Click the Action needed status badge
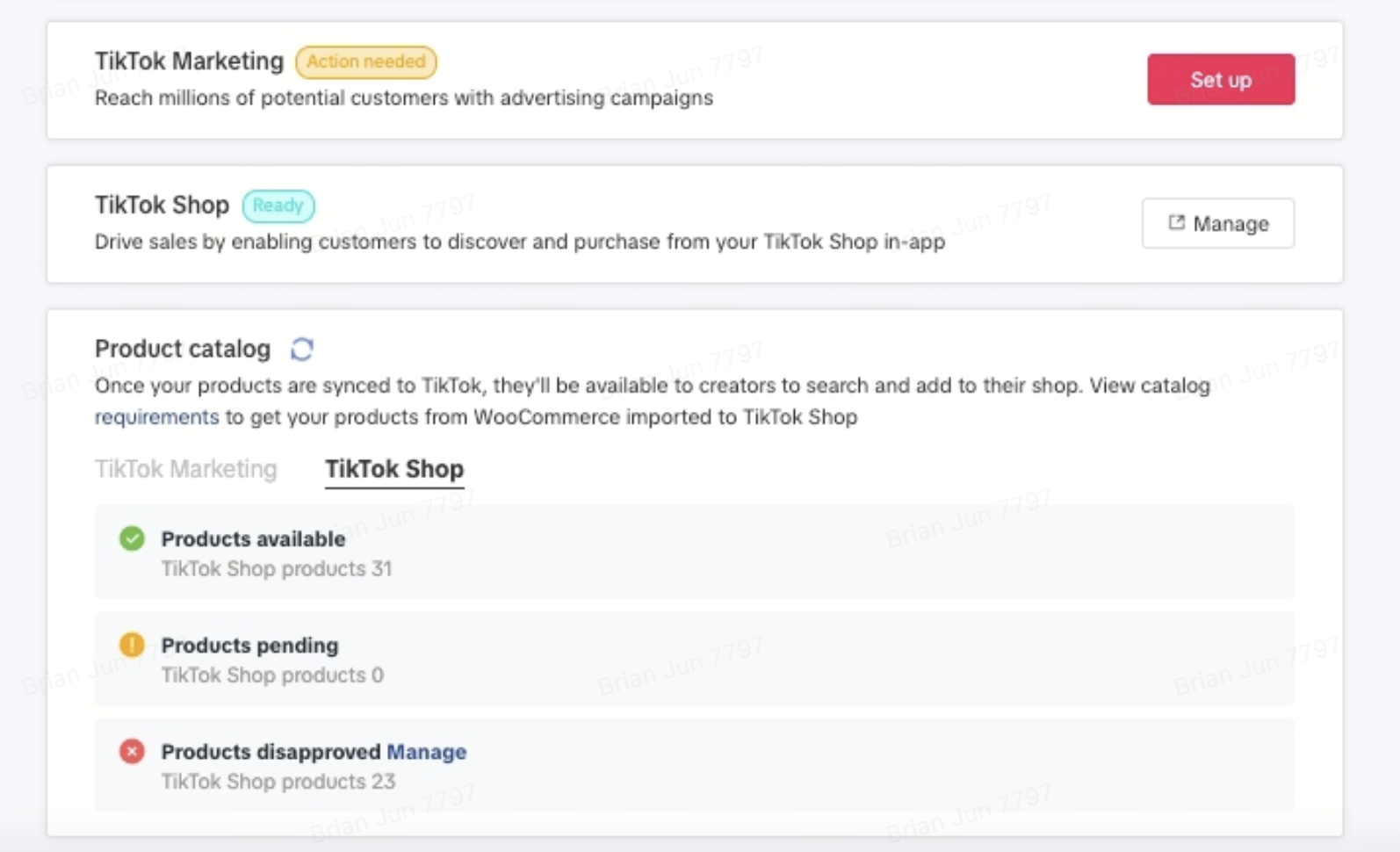This screenshot has width=1400, height=852. pos(365,61)
